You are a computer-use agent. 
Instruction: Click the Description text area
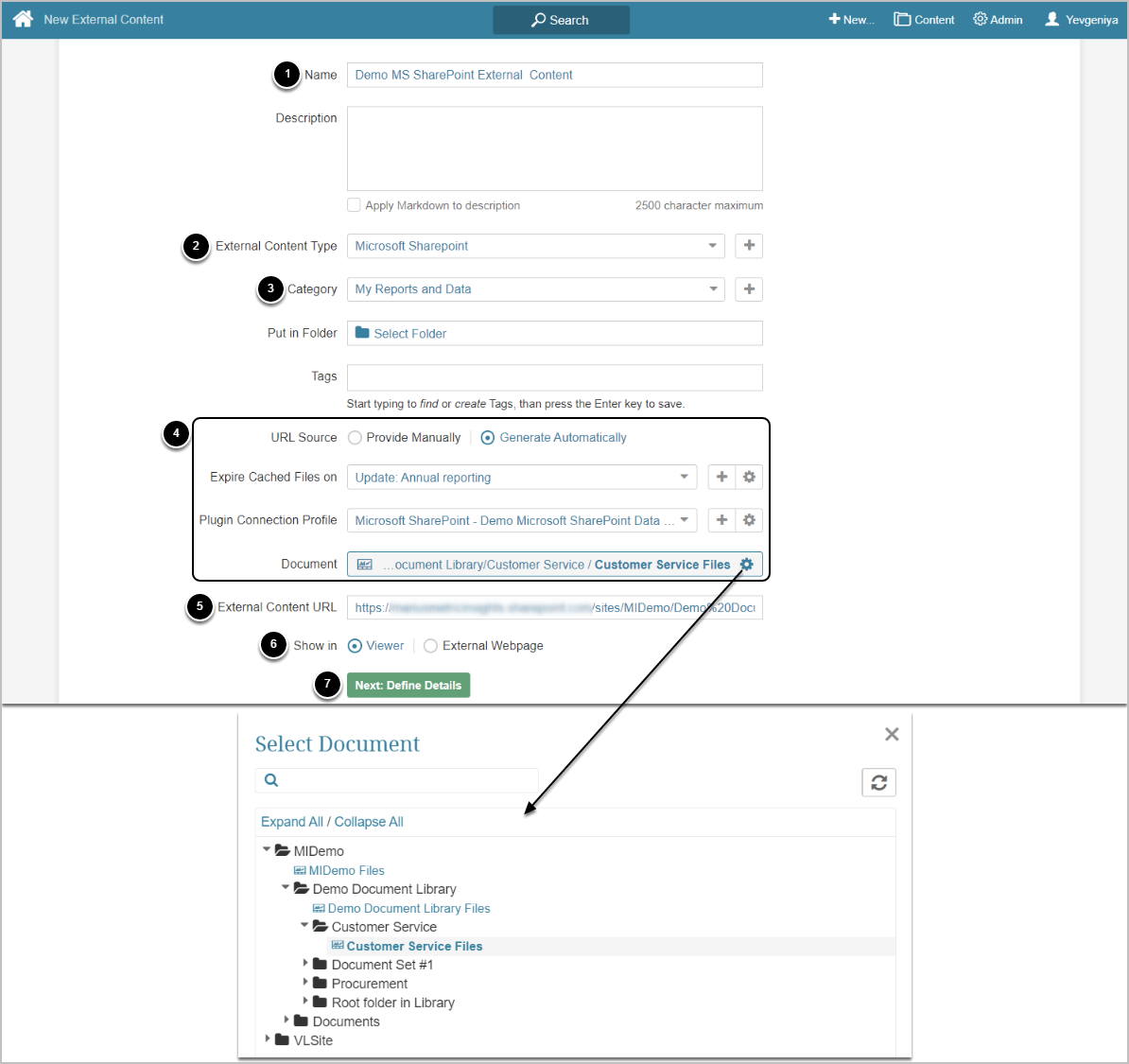pyautogui.click(x=554, y=148)
